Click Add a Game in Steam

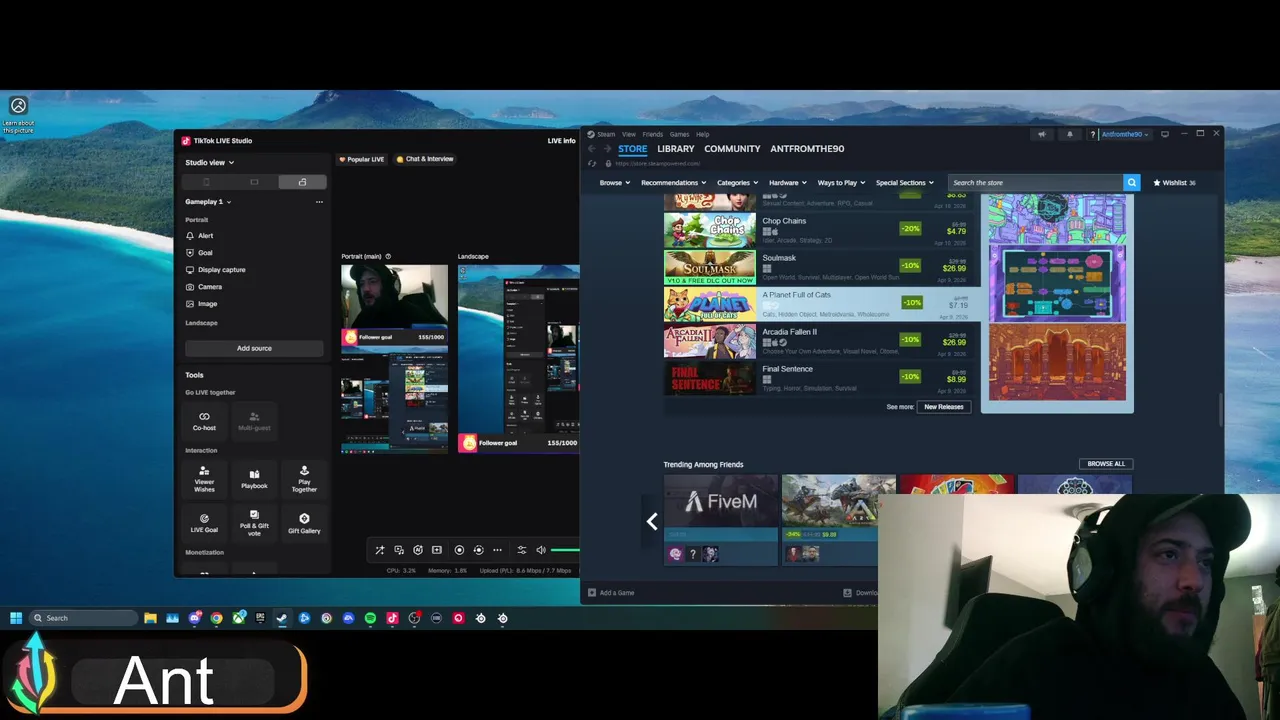coord(611,593)
